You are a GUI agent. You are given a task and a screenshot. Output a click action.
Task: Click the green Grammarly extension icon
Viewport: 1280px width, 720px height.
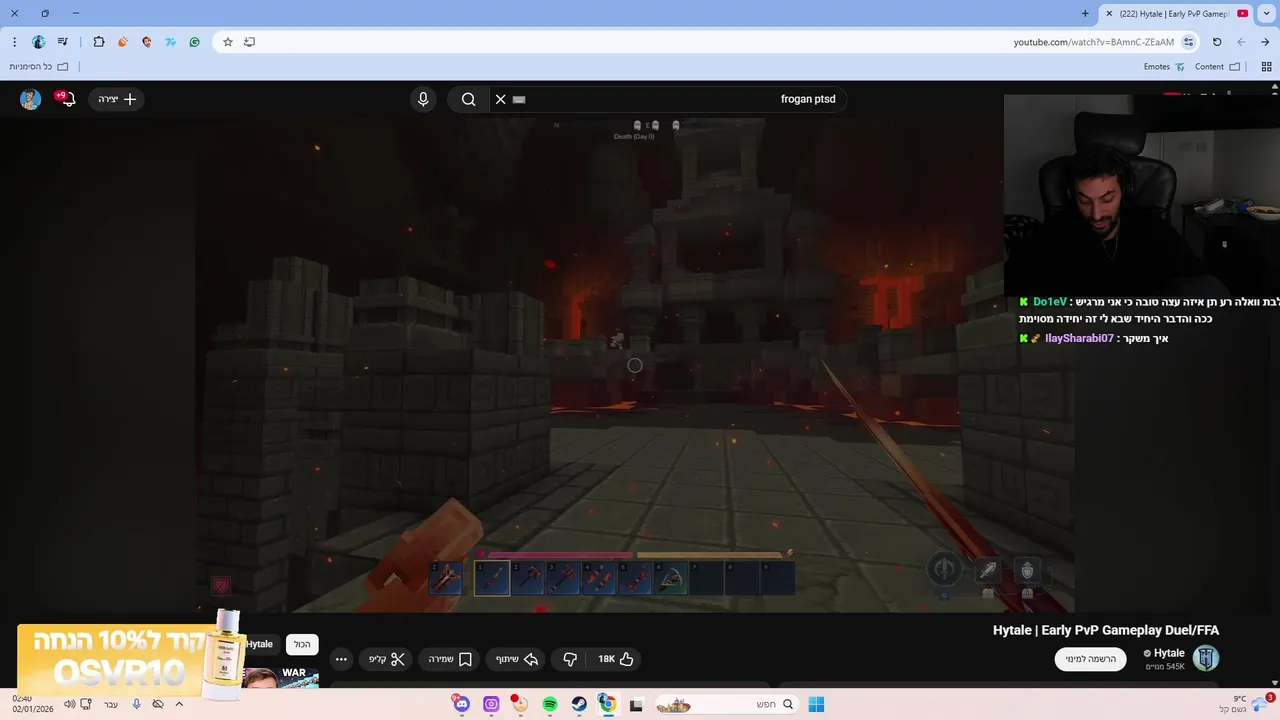pos(195,42)
